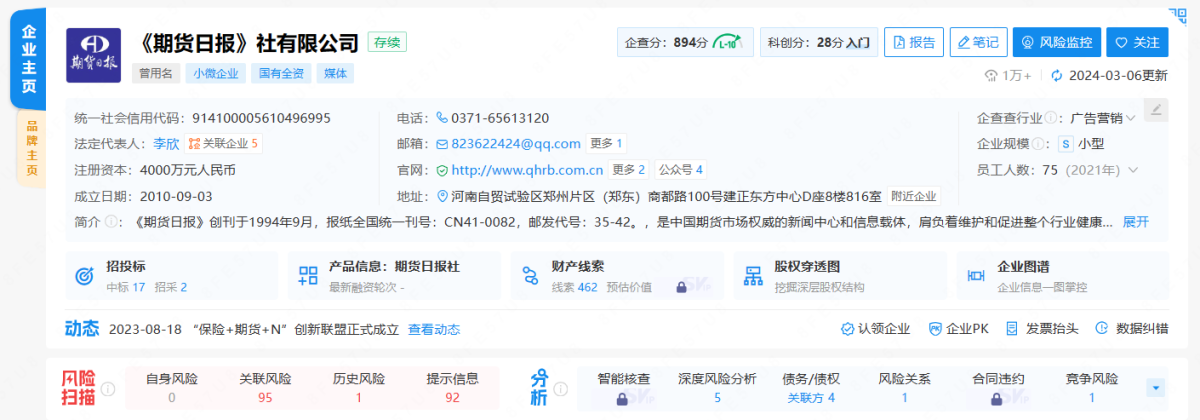Open 关联企业 5 link
The height and width of the screenshot is (420, 1200).
(223, 144)
